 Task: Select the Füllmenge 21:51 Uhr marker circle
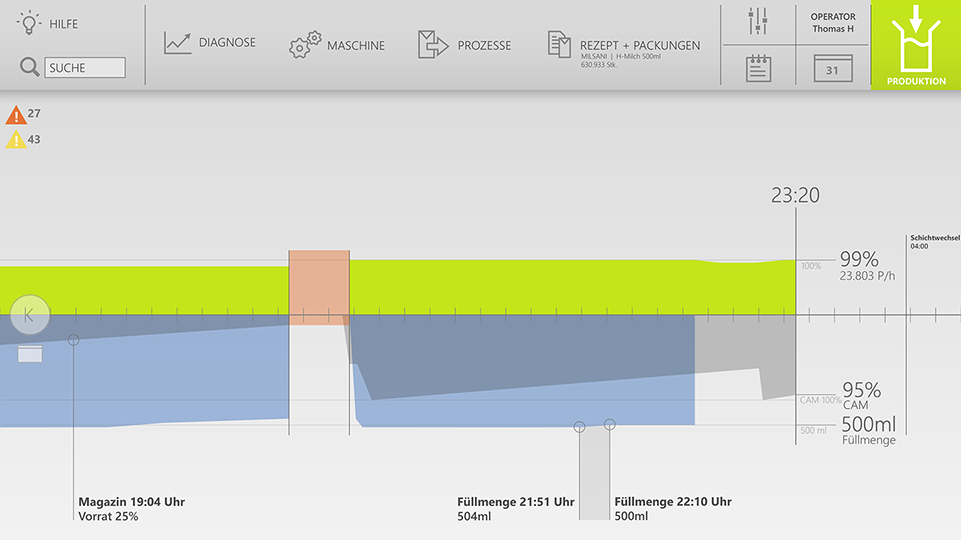(x=579, y=427)
